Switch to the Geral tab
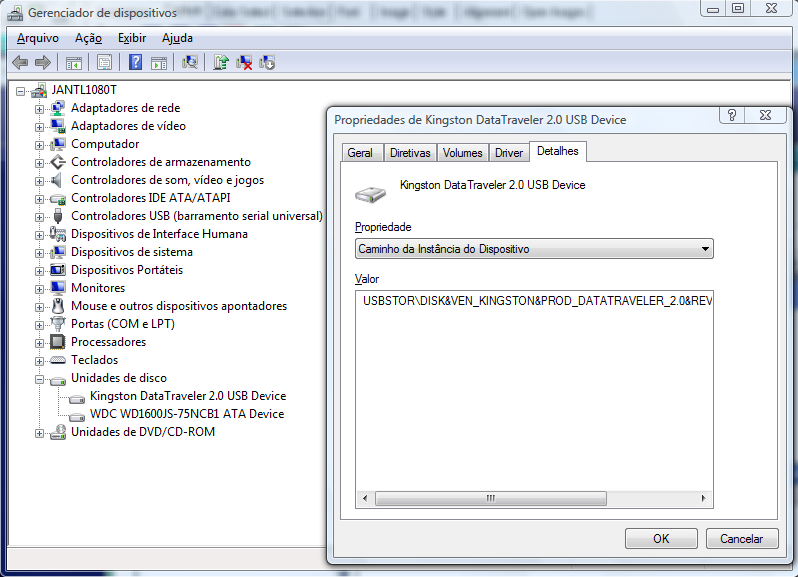Image resolution: width=798 pixels, height=577 pixels. [360, 153]
